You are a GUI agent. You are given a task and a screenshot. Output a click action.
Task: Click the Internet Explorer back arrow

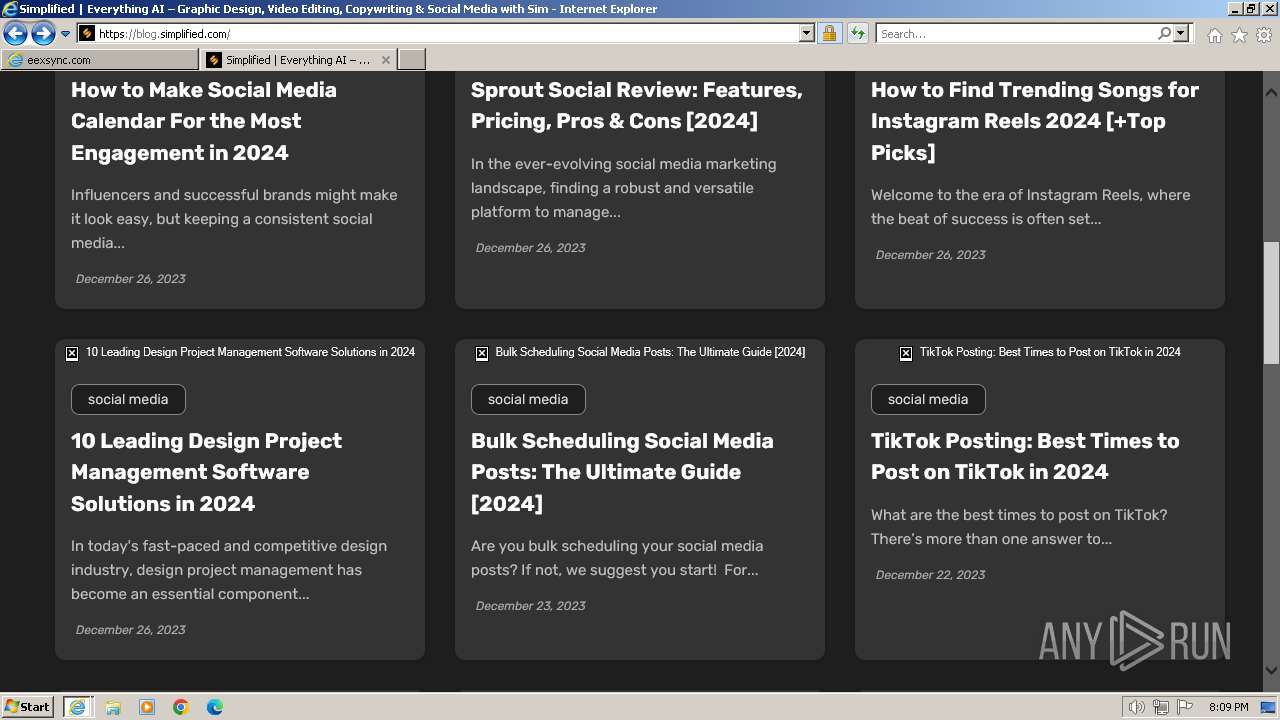(x=15, y=33)
